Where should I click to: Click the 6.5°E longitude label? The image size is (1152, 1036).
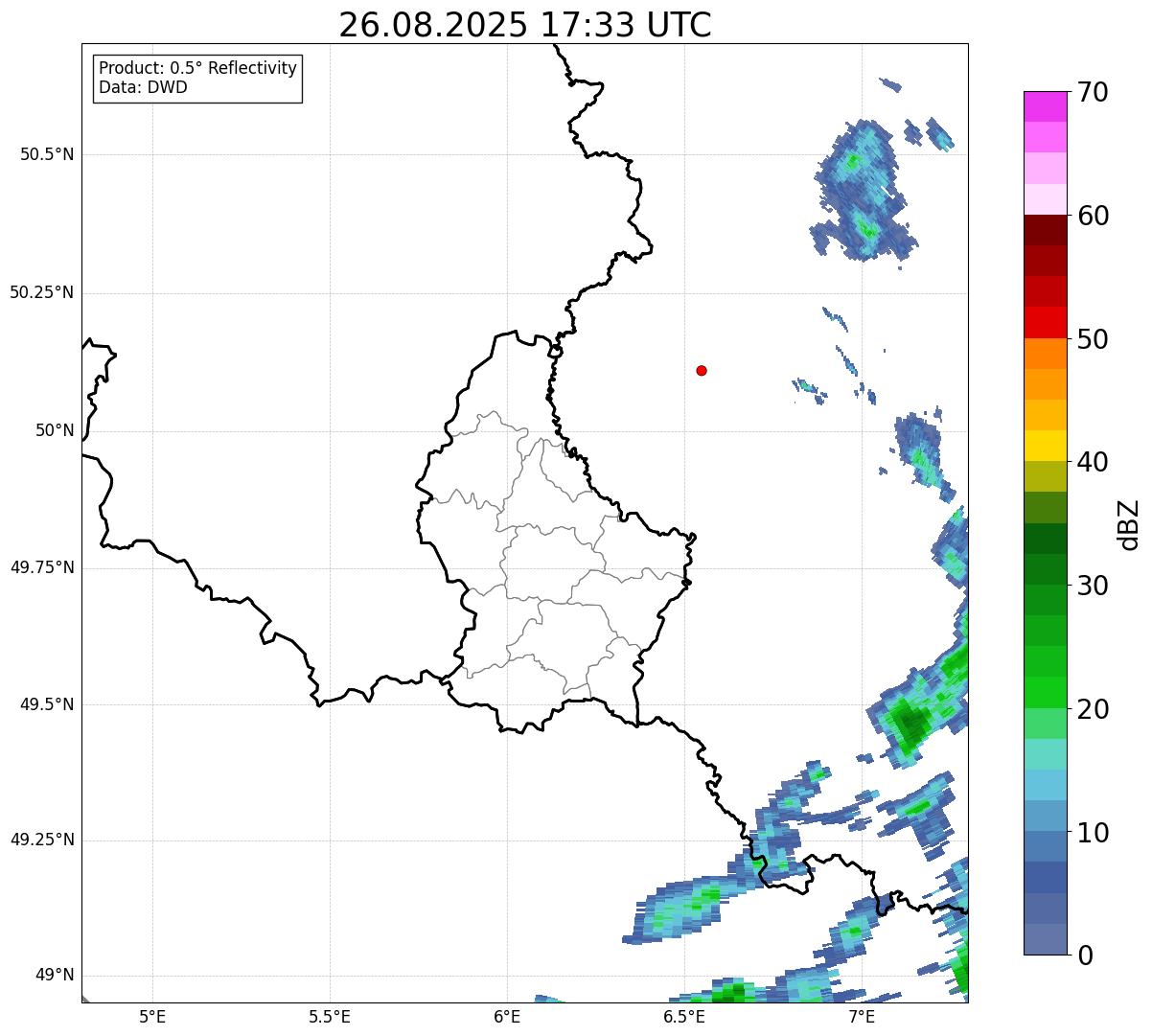[x=685, y=1016]
